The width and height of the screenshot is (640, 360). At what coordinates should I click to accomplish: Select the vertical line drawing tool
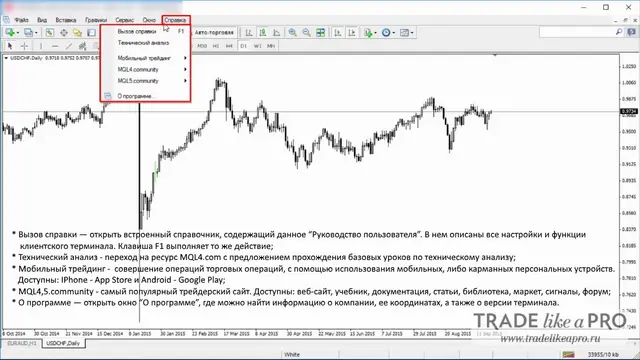40,46
